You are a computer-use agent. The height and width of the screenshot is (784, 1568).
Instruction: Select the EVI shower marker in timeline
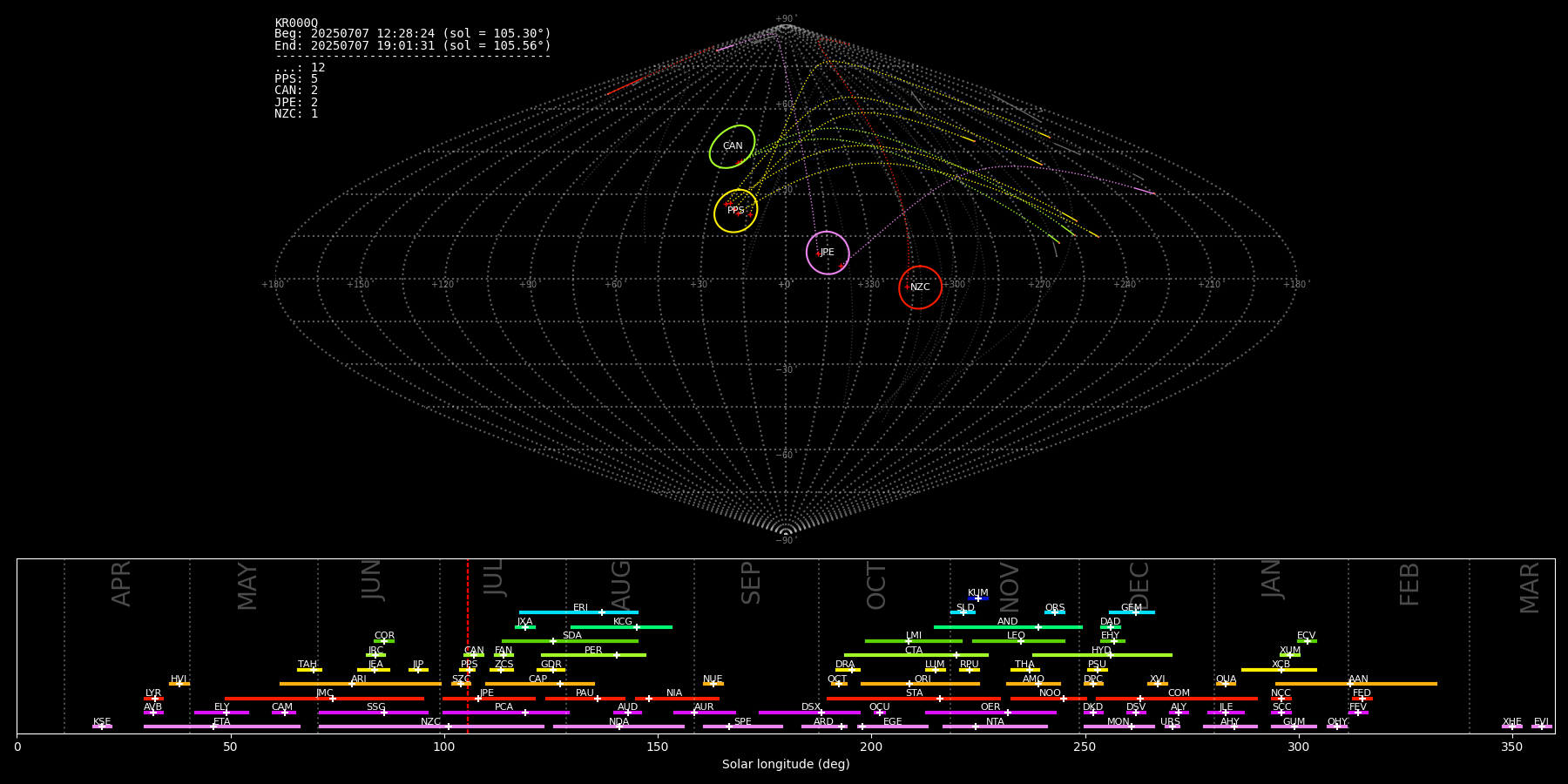(x=1541, y=727)
